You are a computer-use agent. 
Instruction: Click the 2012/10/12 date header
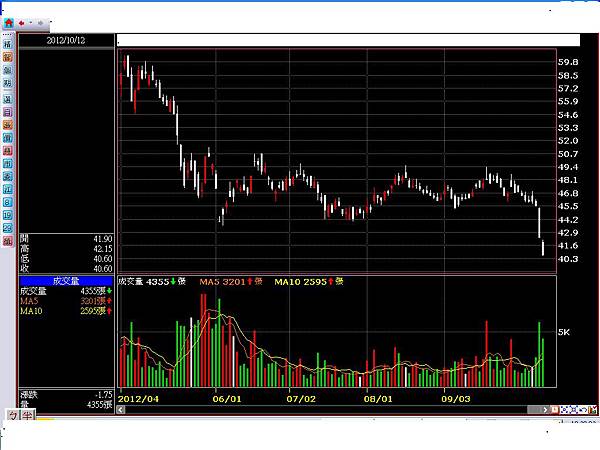pyautogui.click(x=66, y=40)
